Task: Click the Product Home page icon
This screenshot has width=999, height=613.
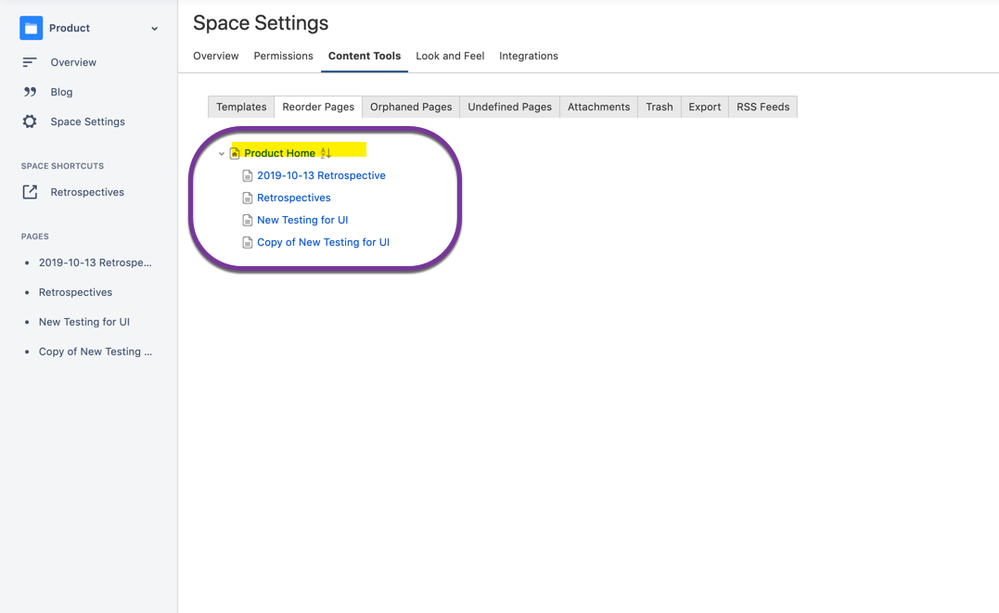Action: coord(234,153)
